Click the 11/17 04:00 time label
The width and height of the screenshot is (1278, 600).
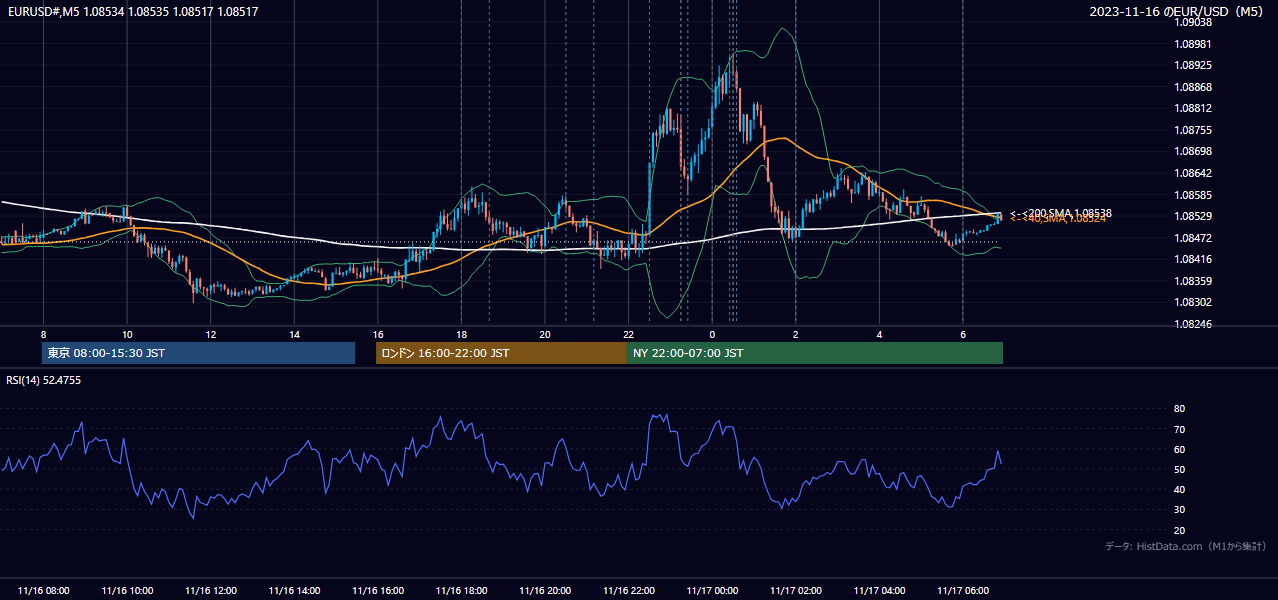point(879,591)
